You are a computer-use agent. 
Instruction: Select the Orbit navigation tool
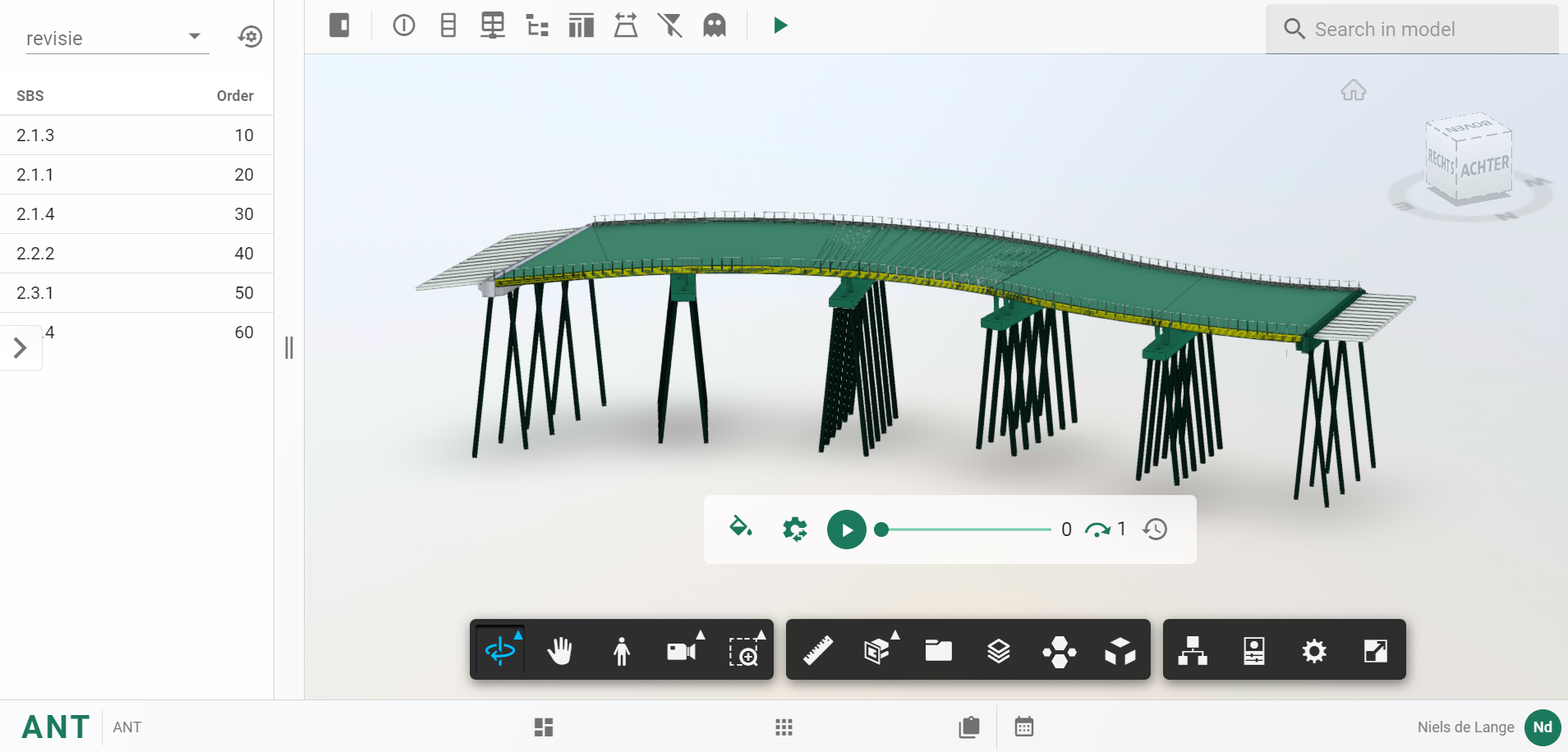[x=499, y=651]
